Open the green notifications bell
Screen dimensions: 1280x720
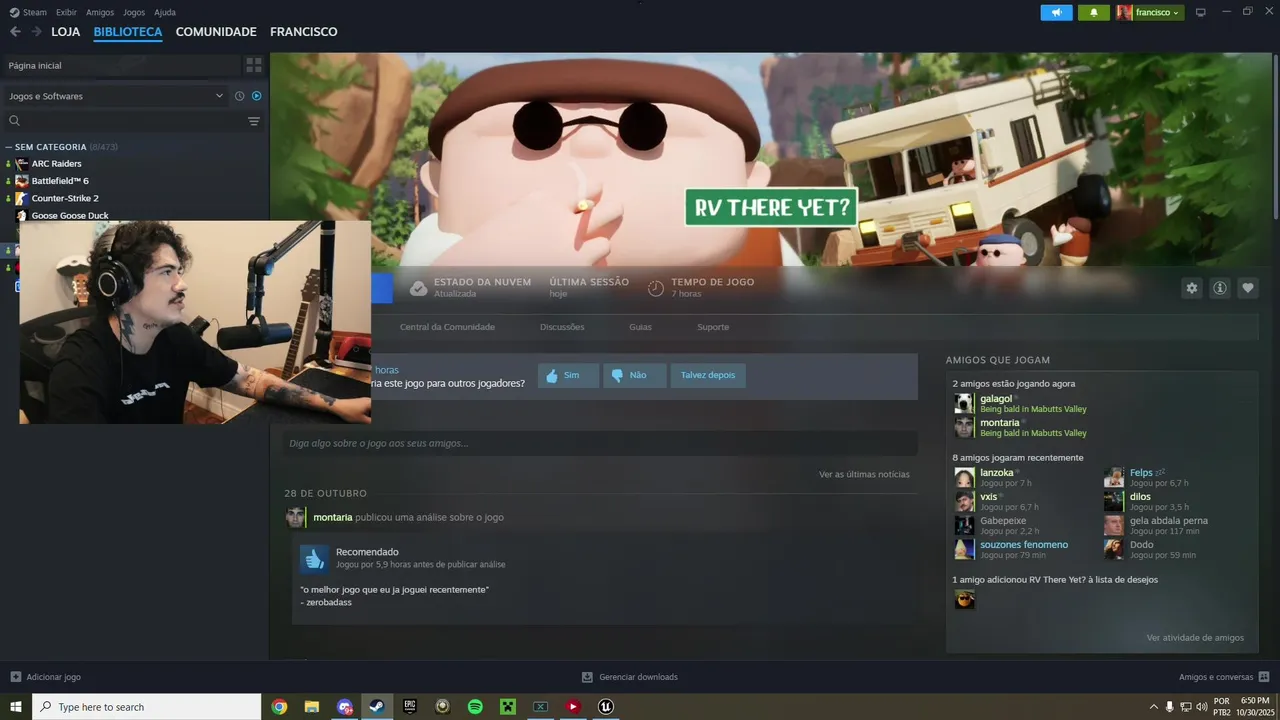pyautogui.click(x=1094, y=13)
